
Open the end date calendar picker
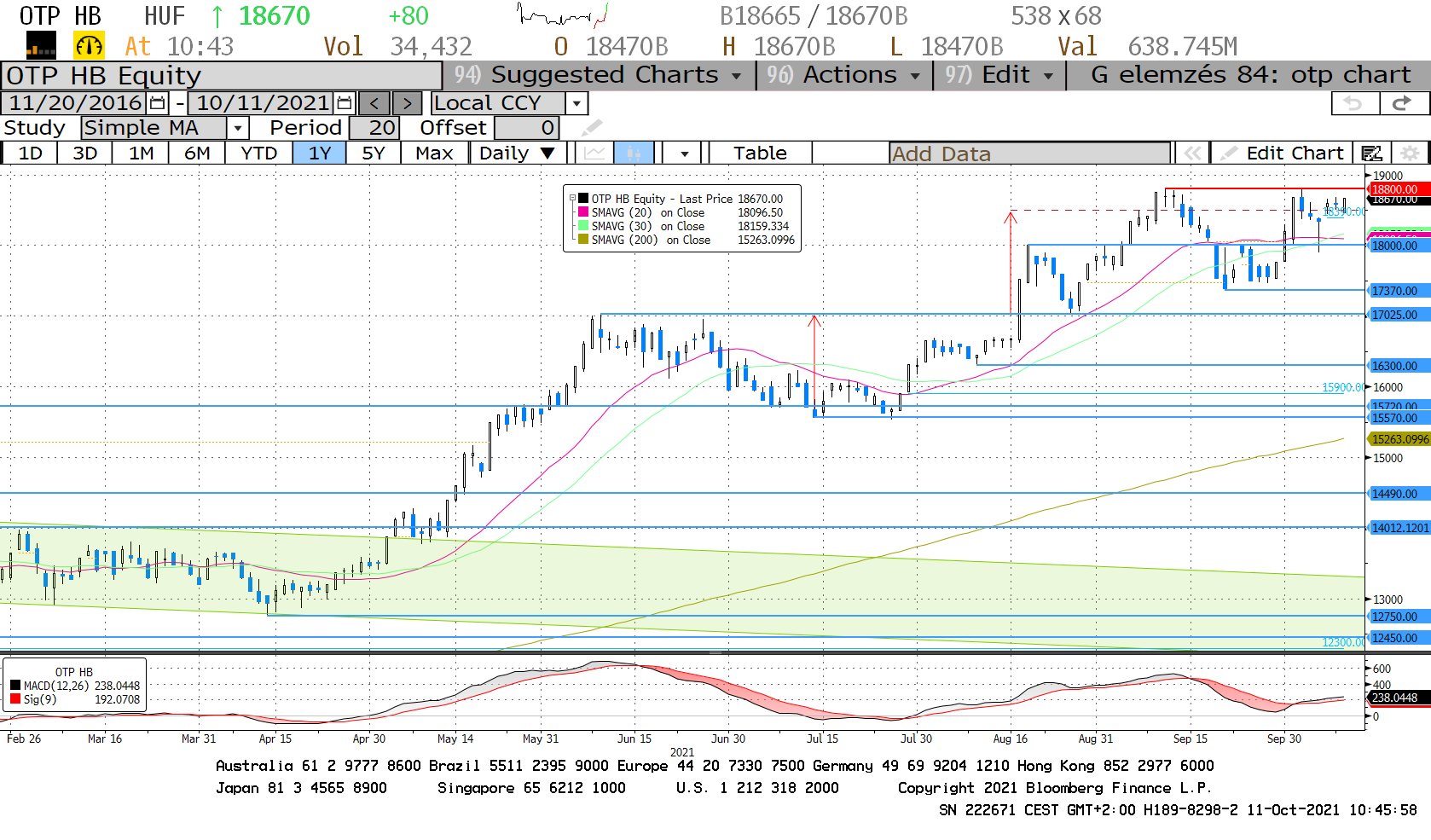pos(344,103)
